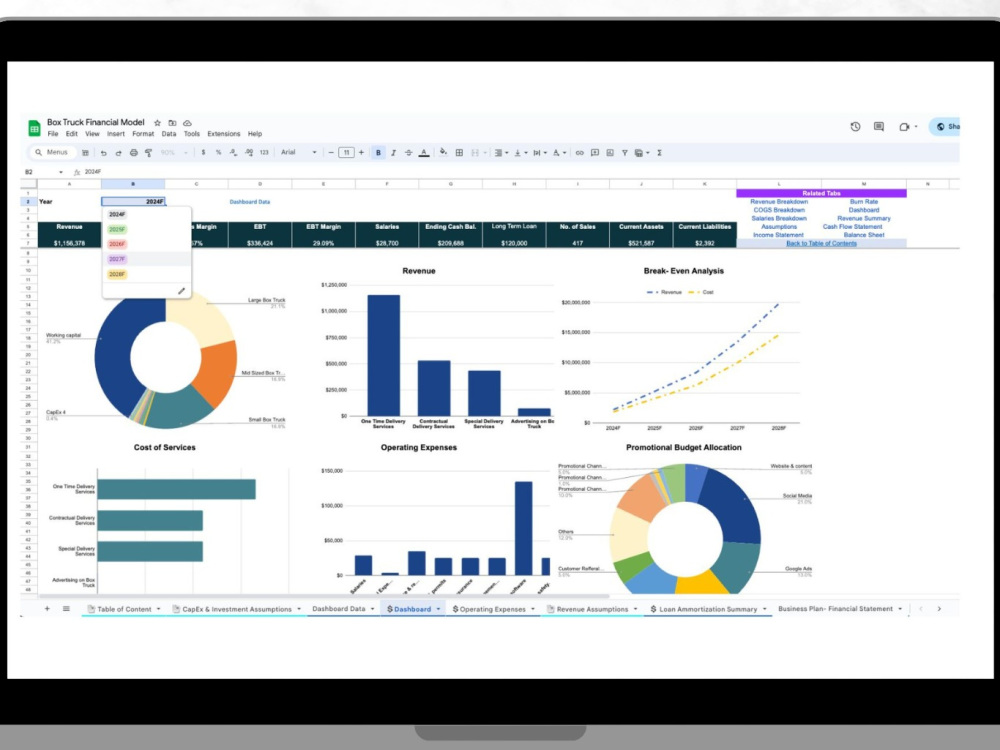Check the cloud save status icon
The width and height of the screenshot is (1000, 750).
pyautogui.click(x=188, y=122)
